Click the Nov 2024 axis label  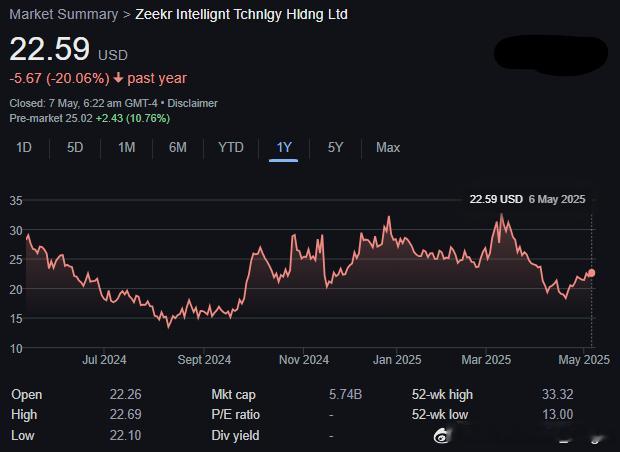pos(304,360)
